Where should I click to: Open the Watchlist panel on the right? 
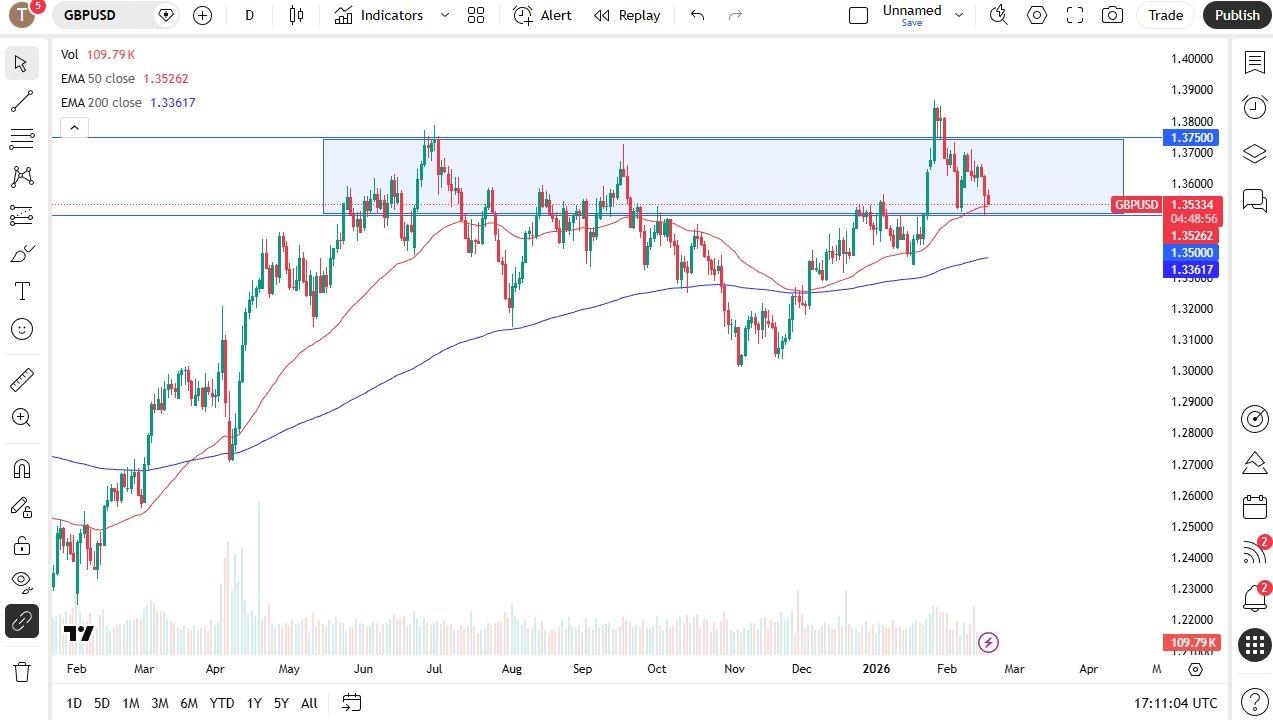pyautogui.click(x=1255, y=63)
